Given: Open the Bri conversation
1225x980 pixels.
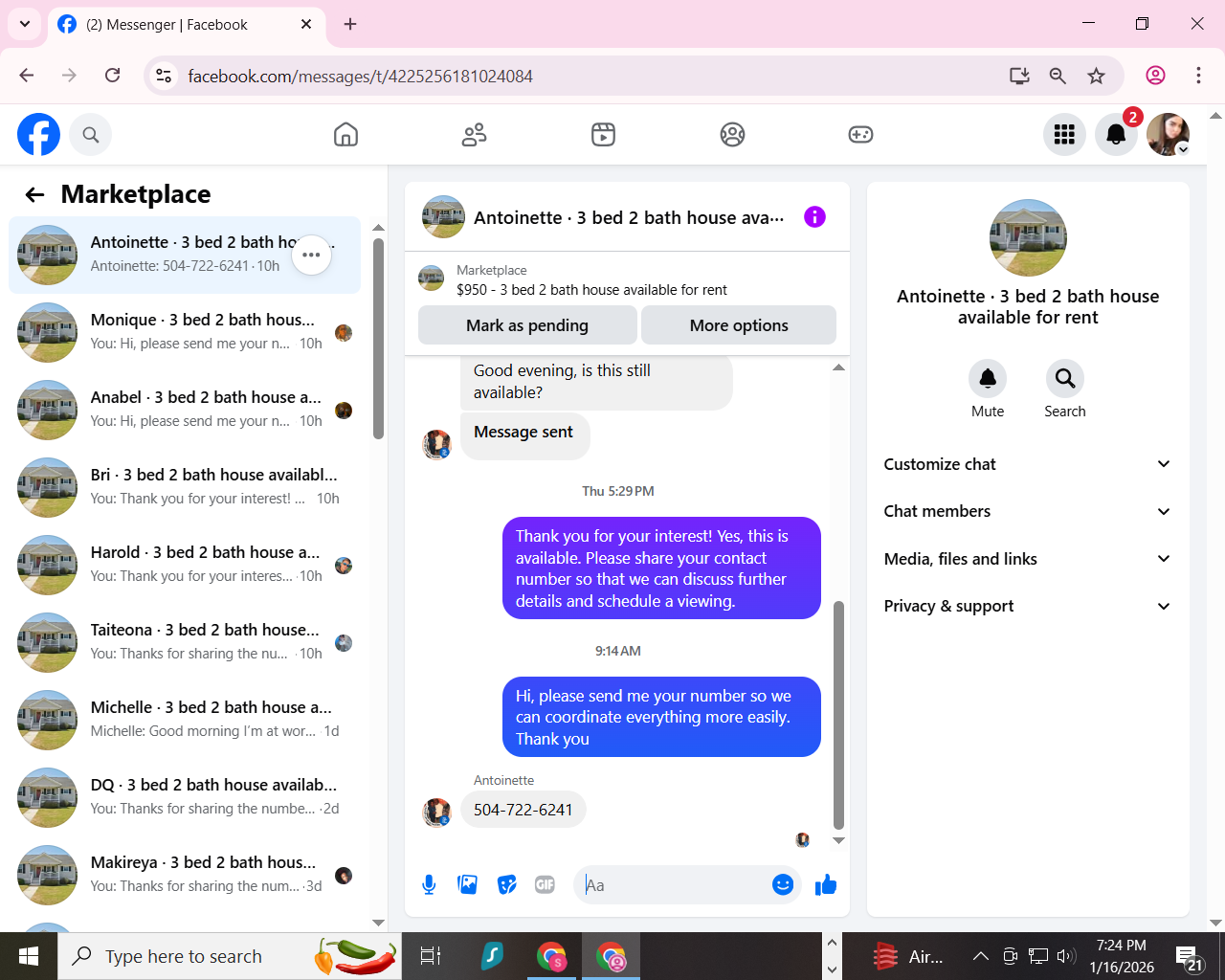Looking at the screenshot, I should (185, 487).
